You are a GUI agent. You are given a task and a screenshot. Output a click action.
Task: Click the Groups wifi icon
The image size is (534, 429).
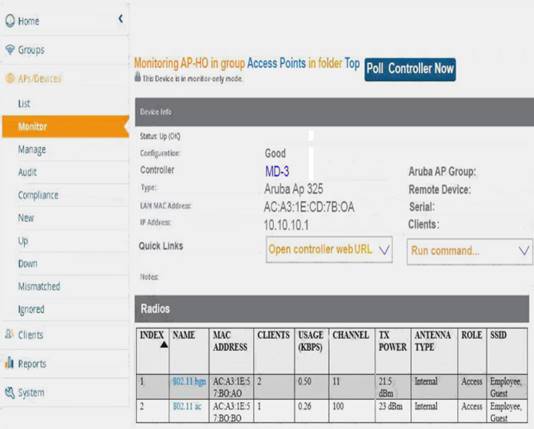(x=10, y=50)
